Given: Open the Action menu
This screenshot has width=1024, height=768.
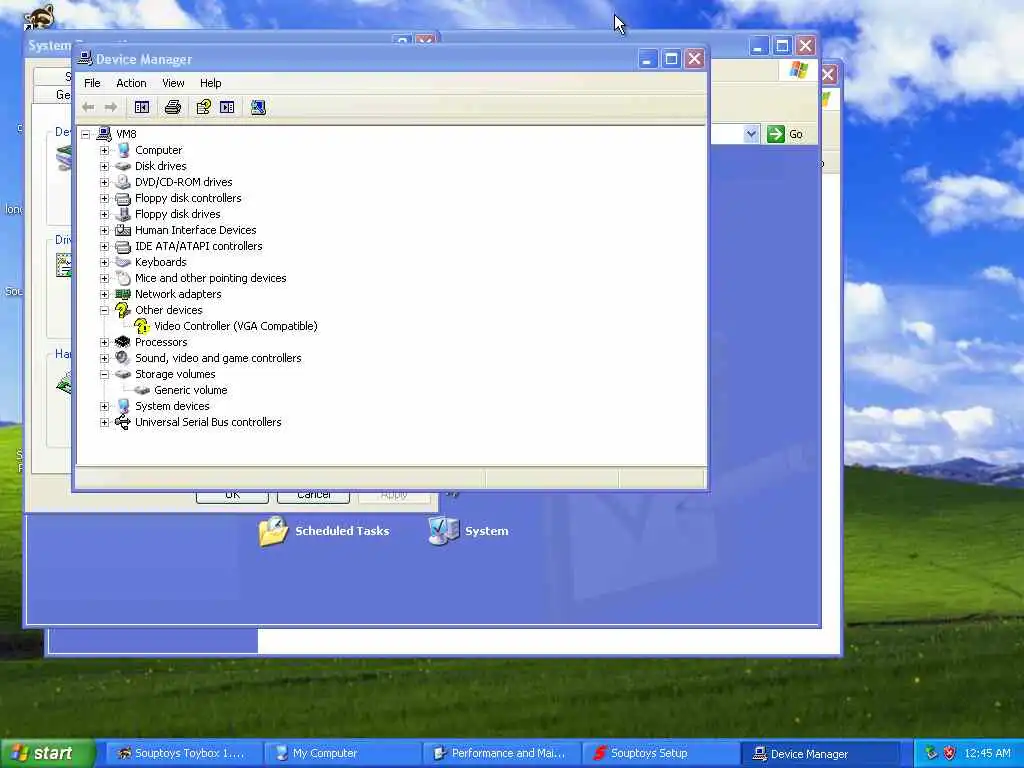Looking at the screenshot, I should pyautogui.click(x=131, y=83).
